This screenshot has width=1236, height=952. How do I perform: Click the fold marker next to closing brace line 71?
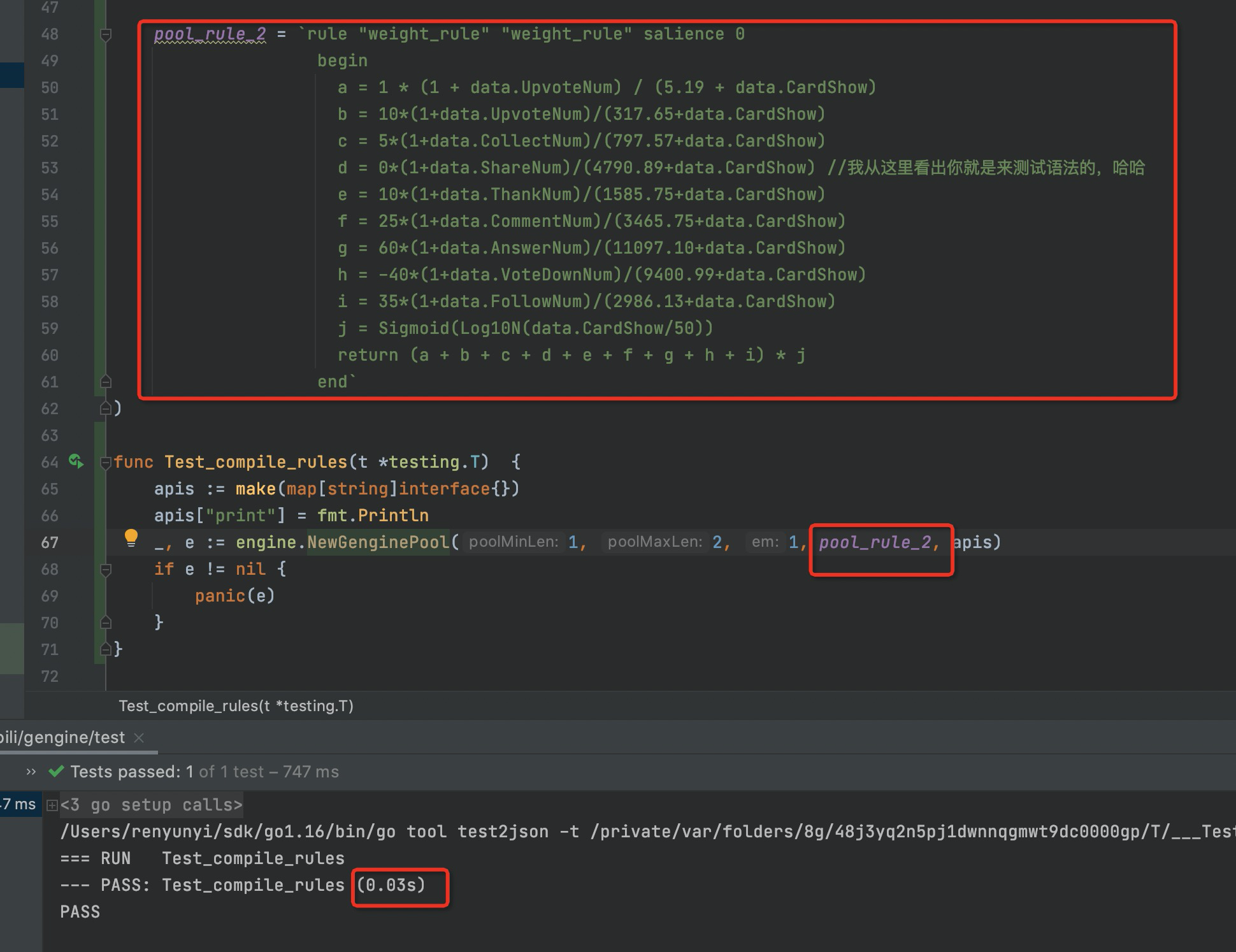point(106,649)
